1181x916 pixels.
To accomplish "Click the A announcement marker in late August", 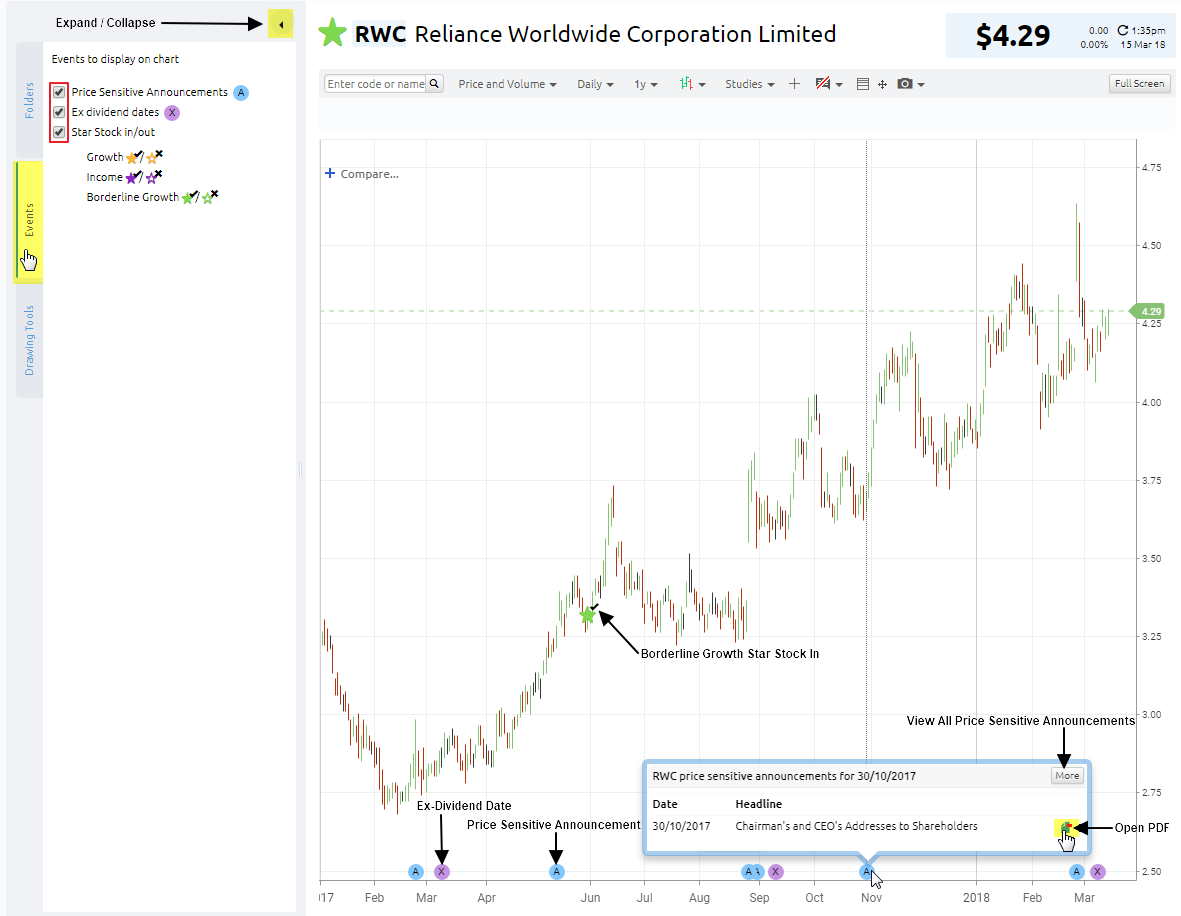I will [x=749, y=872].
